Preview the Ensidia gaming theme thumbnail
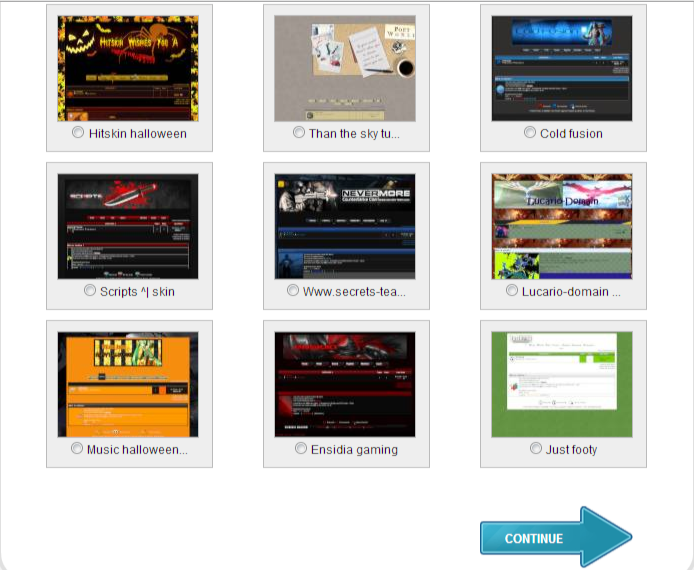This screenshot has height=570, width=694. [345, 385]
